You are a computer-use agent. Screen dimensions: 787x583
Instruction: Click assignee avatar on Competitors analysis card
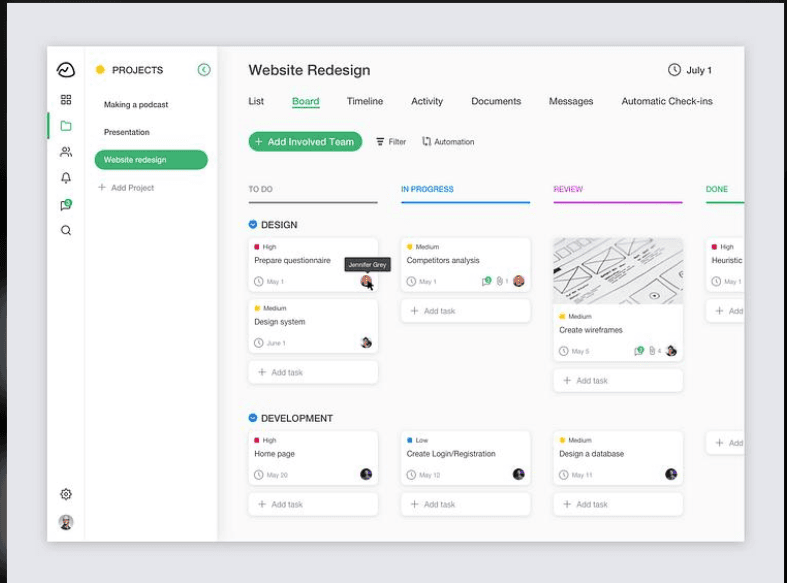pos(519,281)
